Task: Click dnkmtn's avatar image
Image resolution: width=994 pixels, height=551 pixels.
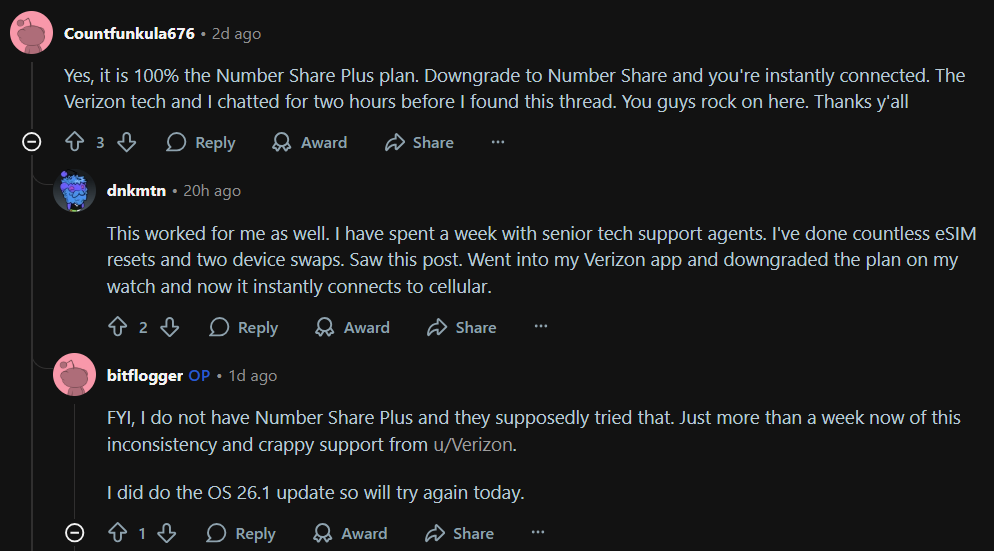Action: [x=74, y=190]
